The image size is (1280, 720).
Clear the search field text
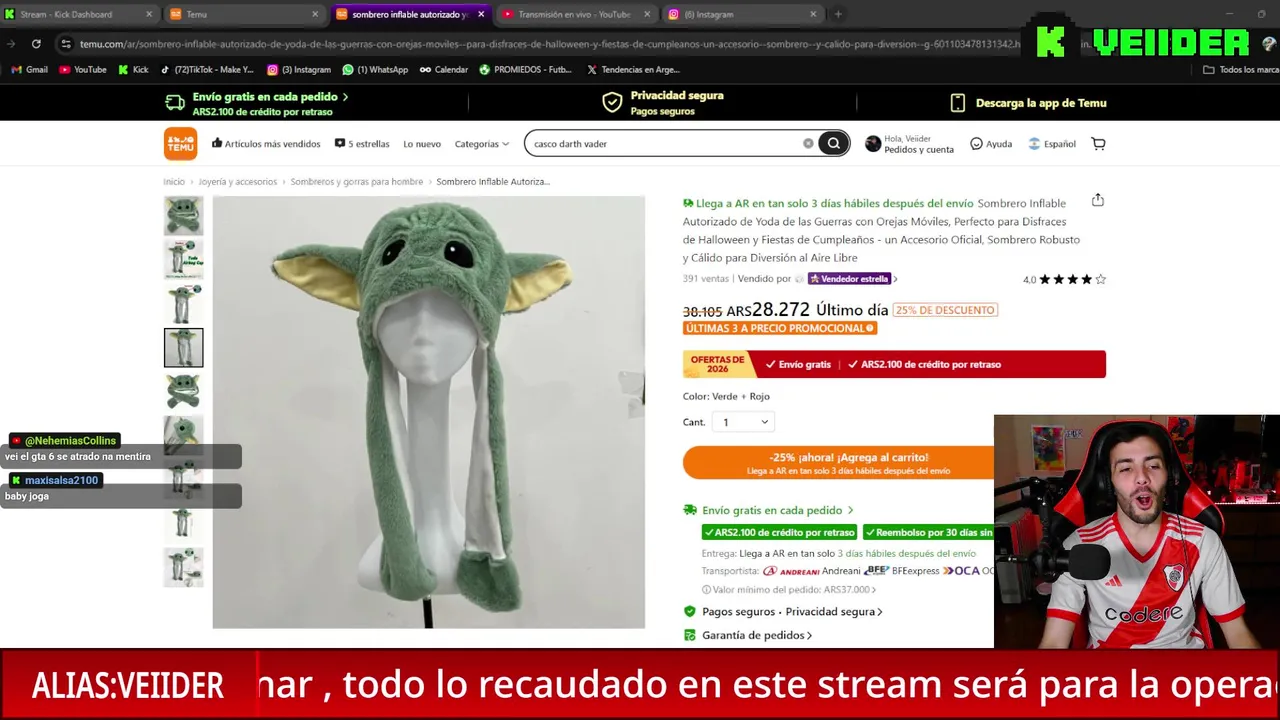tap(808, 144)
